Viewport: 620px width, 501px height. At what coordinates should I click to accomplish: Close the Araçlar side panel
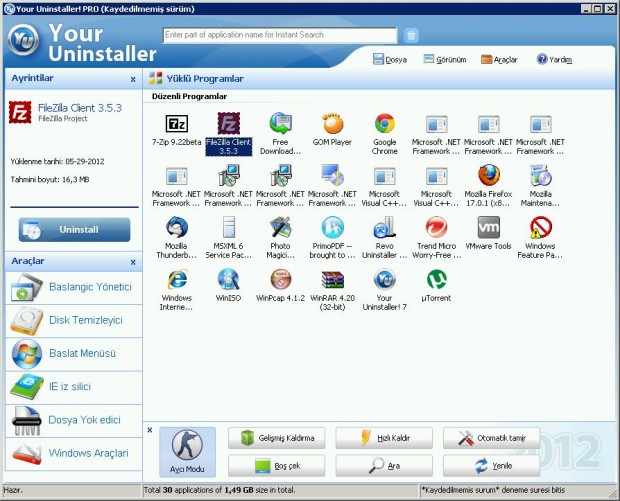point(133,262)
